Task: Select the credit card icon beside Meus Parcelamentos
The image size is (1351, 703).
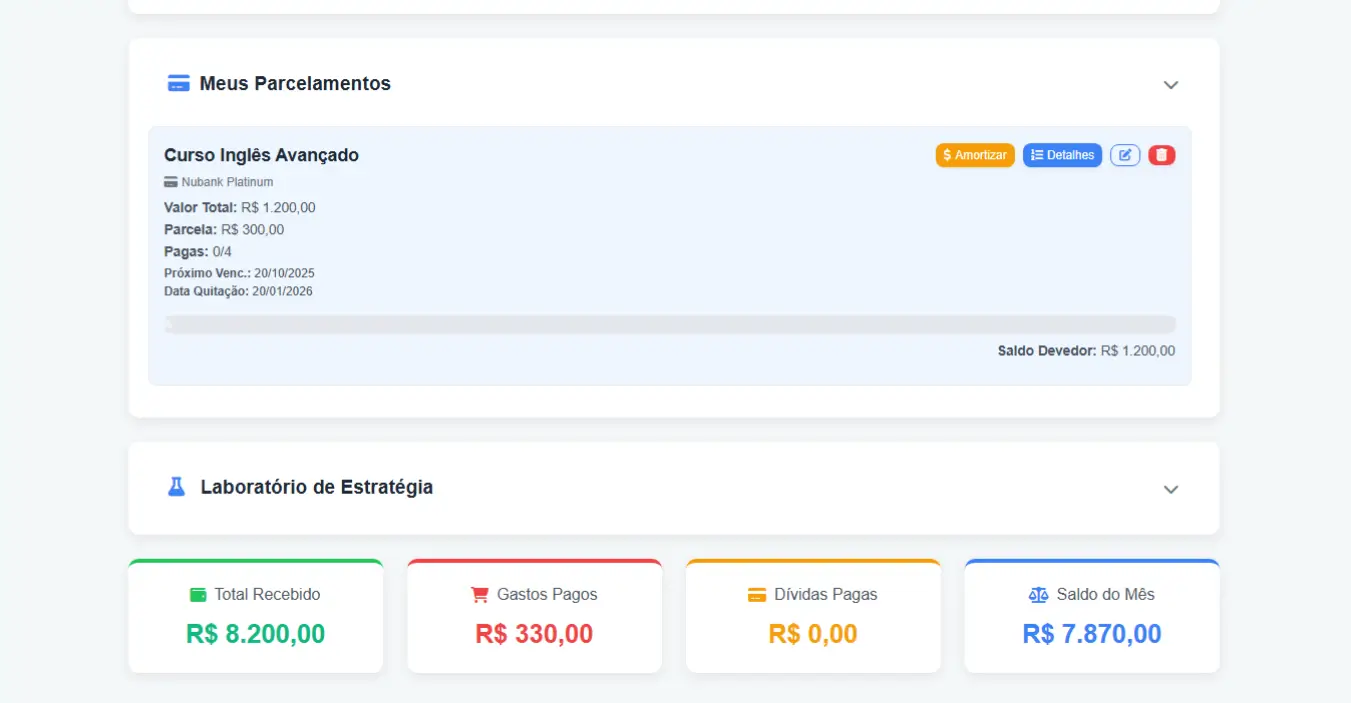Action: (178, 83)
